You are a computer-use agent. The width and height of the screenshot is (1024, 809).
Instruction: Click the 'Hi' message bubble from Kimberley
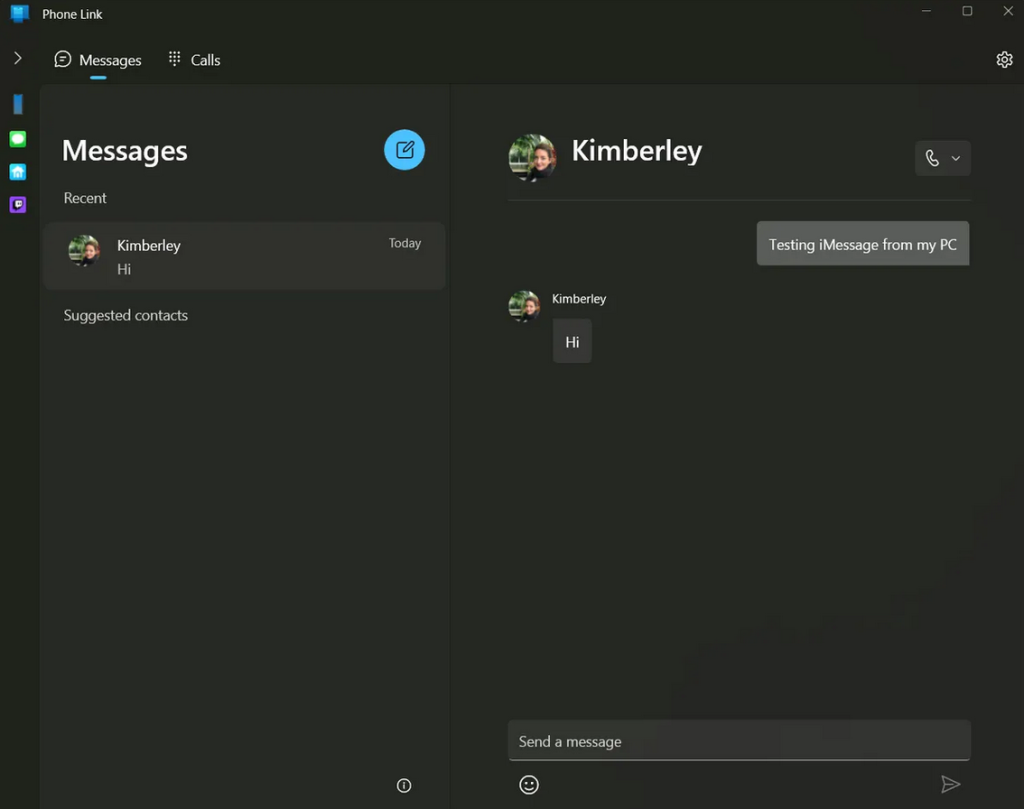pos(572,342)
